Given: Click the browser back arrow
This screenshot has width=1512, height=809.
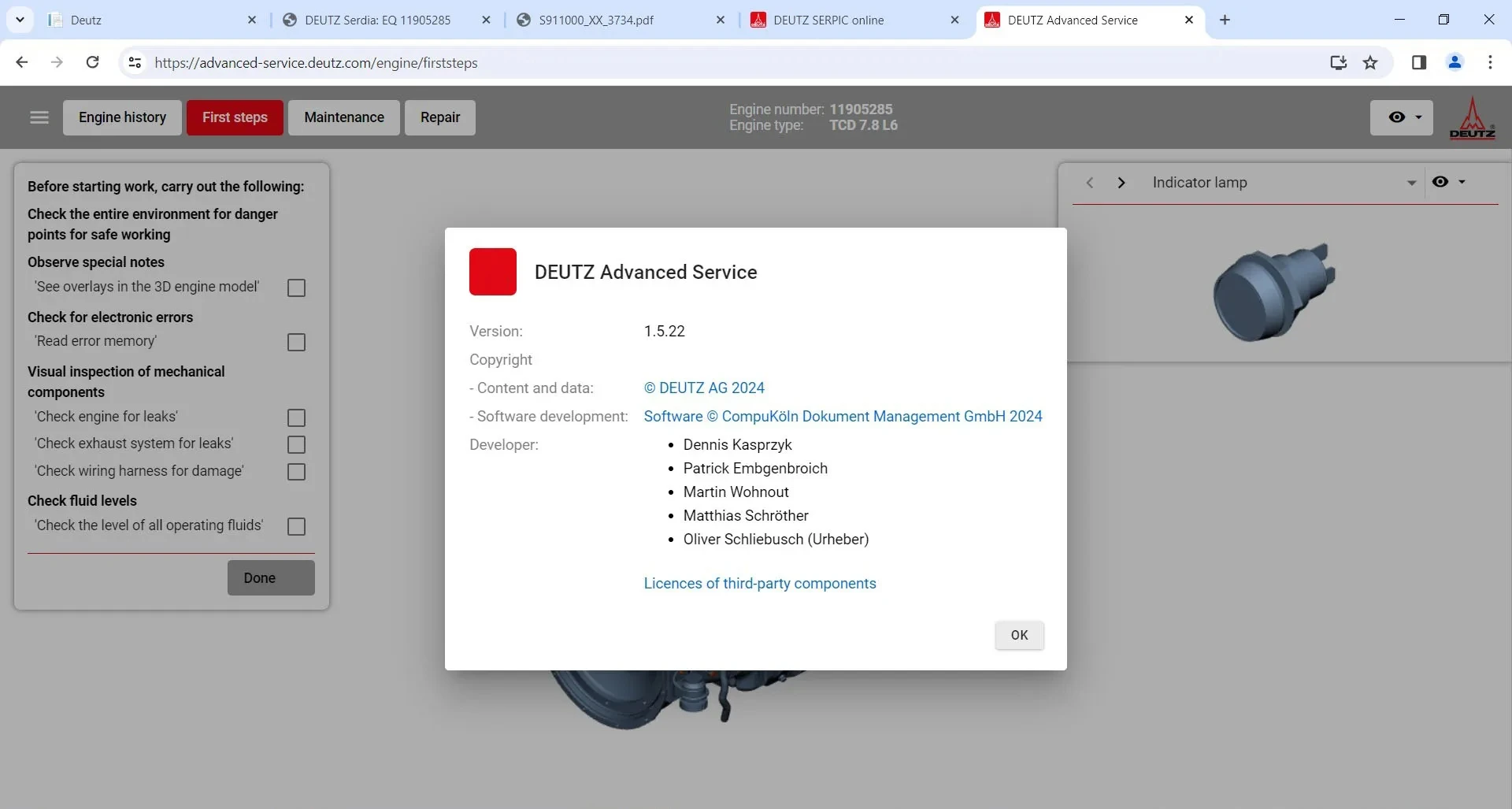Looking at the screenshot, I should [22, 62].
